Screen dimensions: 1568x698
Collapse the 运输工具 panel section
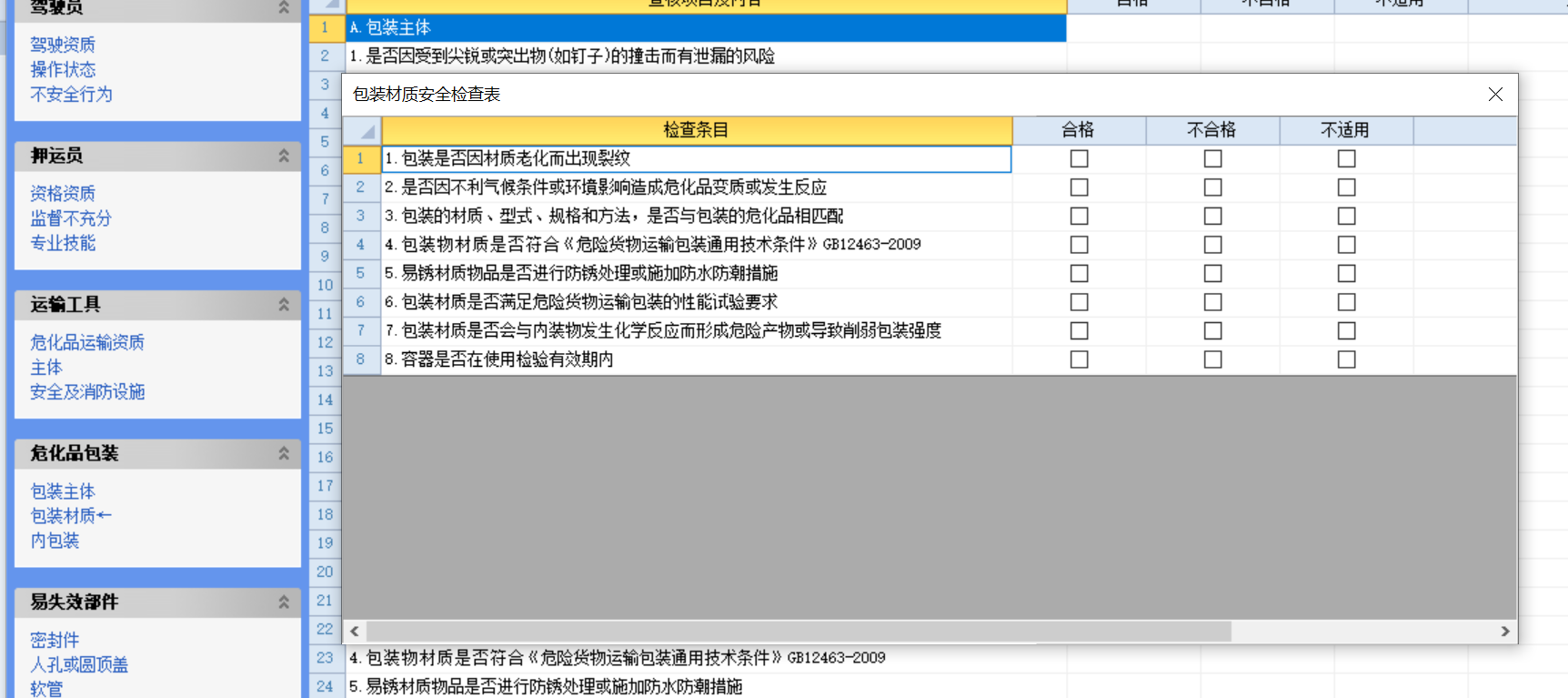point(284,304)
